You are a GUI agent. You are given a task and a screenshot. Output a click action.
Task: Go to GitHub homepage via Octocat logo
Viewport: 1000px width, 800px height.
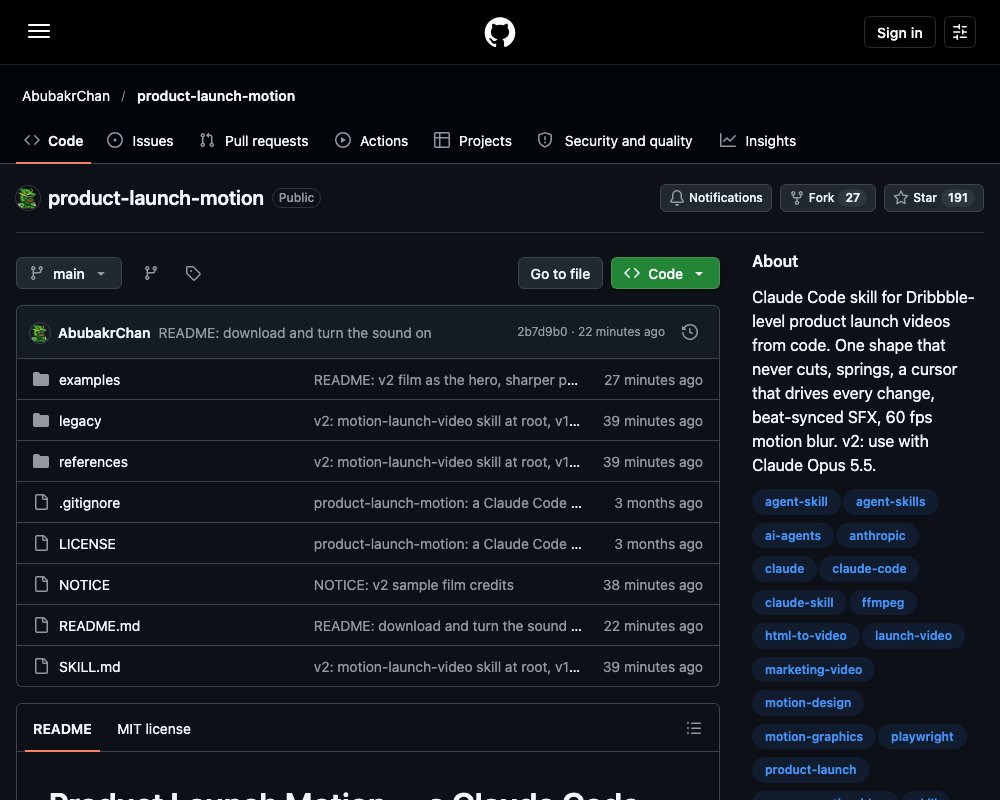coord(500,32)
